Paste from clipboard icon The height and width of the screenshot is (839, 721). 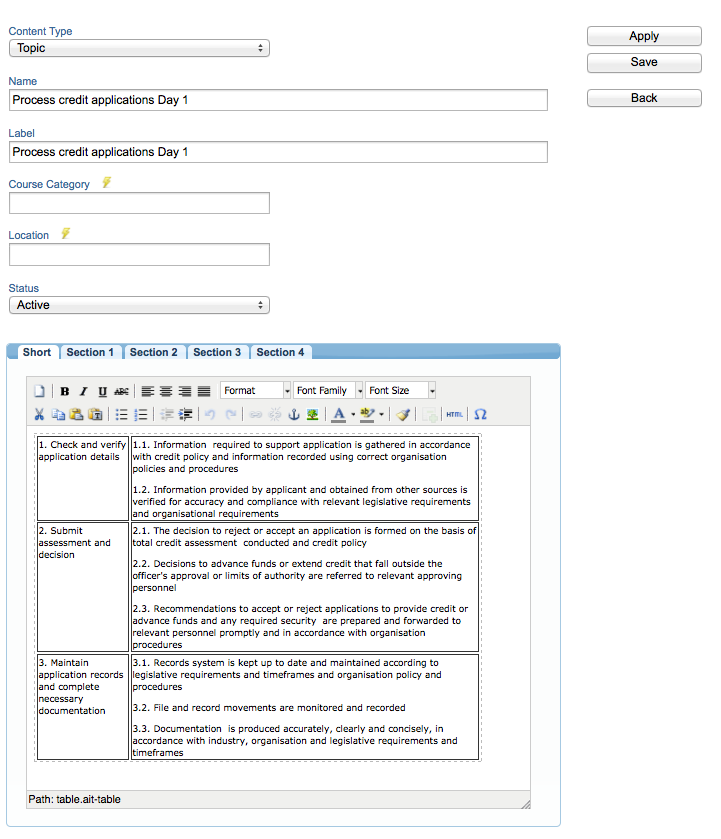click(77, 414)
